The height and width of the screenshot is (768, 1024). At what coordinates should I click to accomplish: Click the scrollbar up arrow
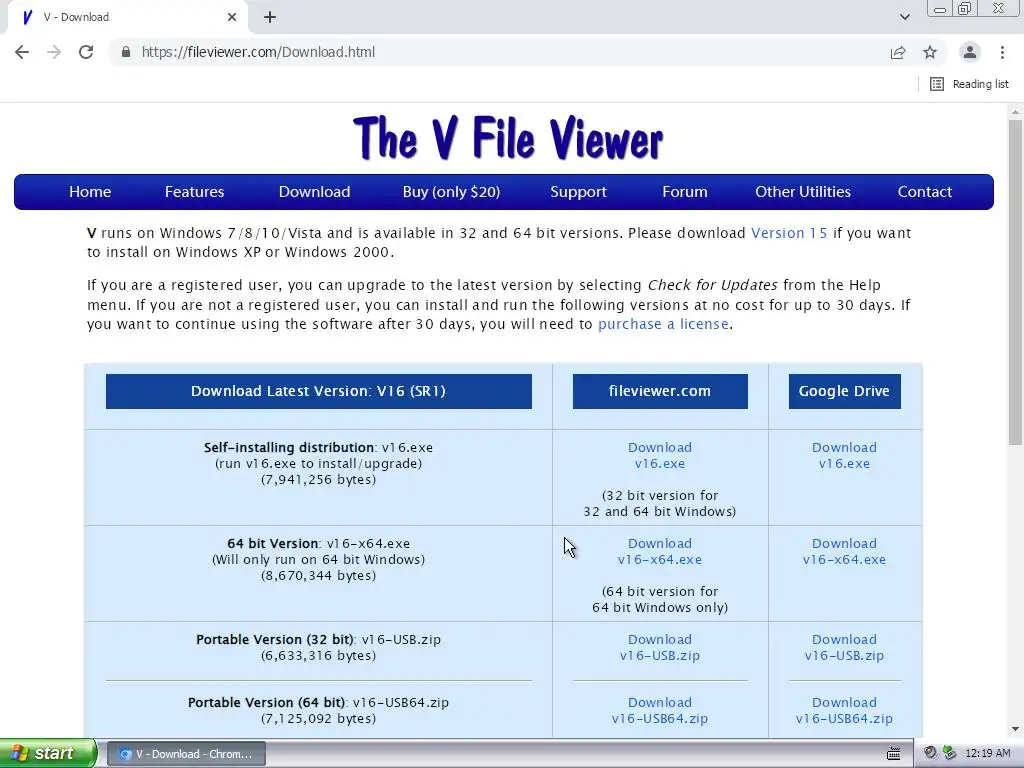coord(1015,112)
